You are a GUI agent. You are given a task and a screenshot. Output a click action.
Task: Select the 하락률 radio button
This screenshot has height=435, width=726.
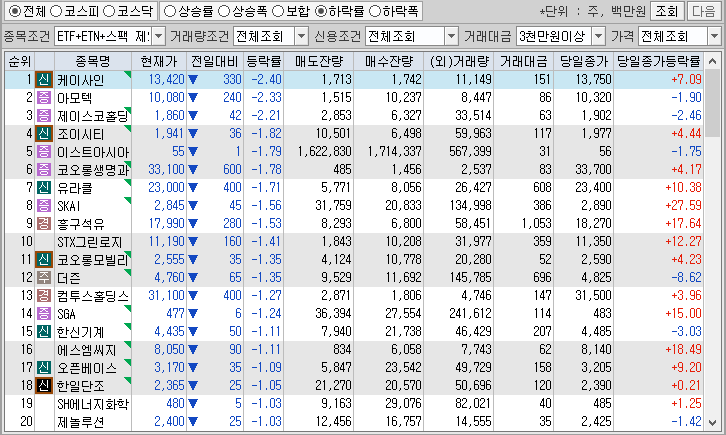320,11
